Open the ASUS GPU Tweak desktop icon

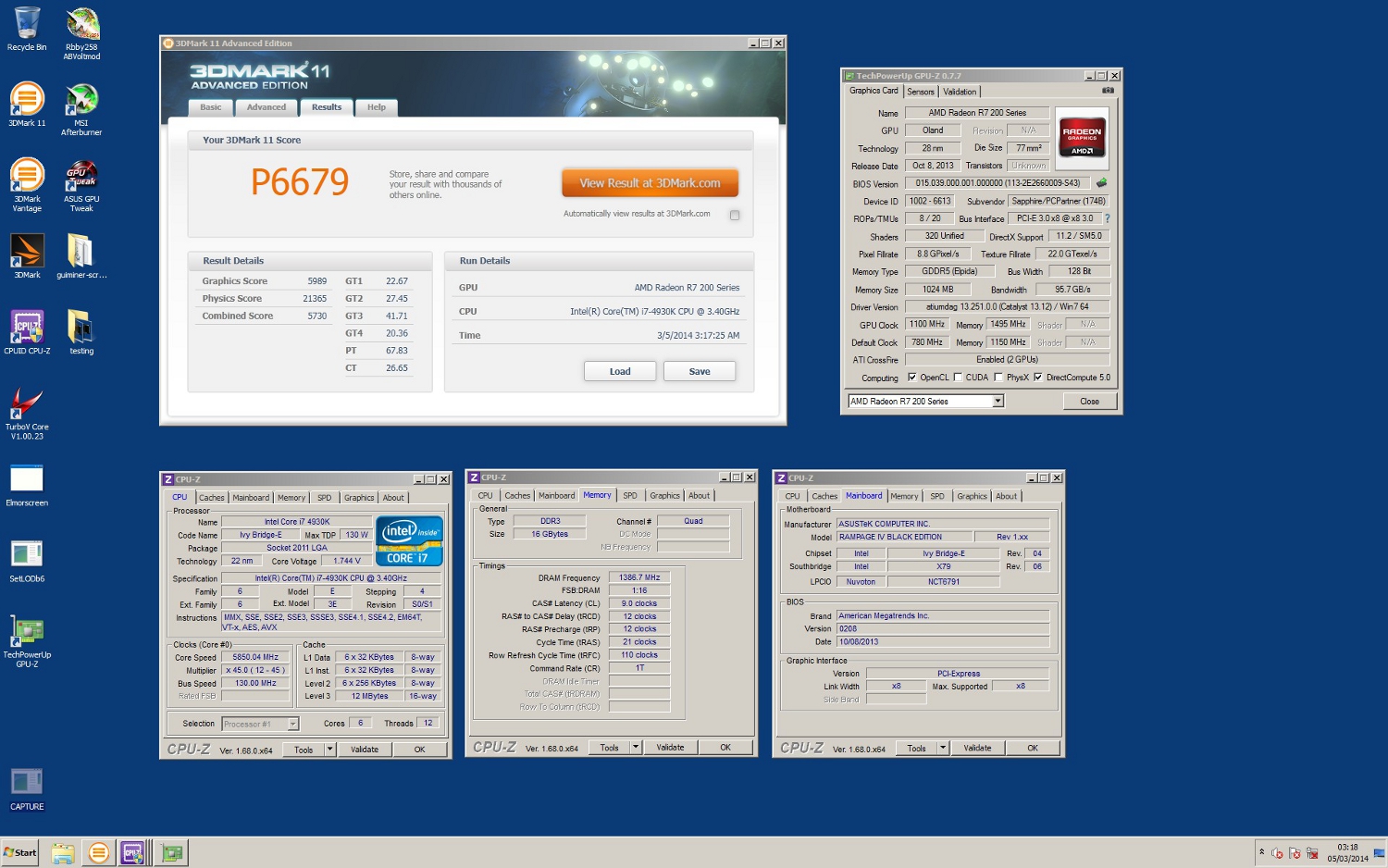click(81, 184)
